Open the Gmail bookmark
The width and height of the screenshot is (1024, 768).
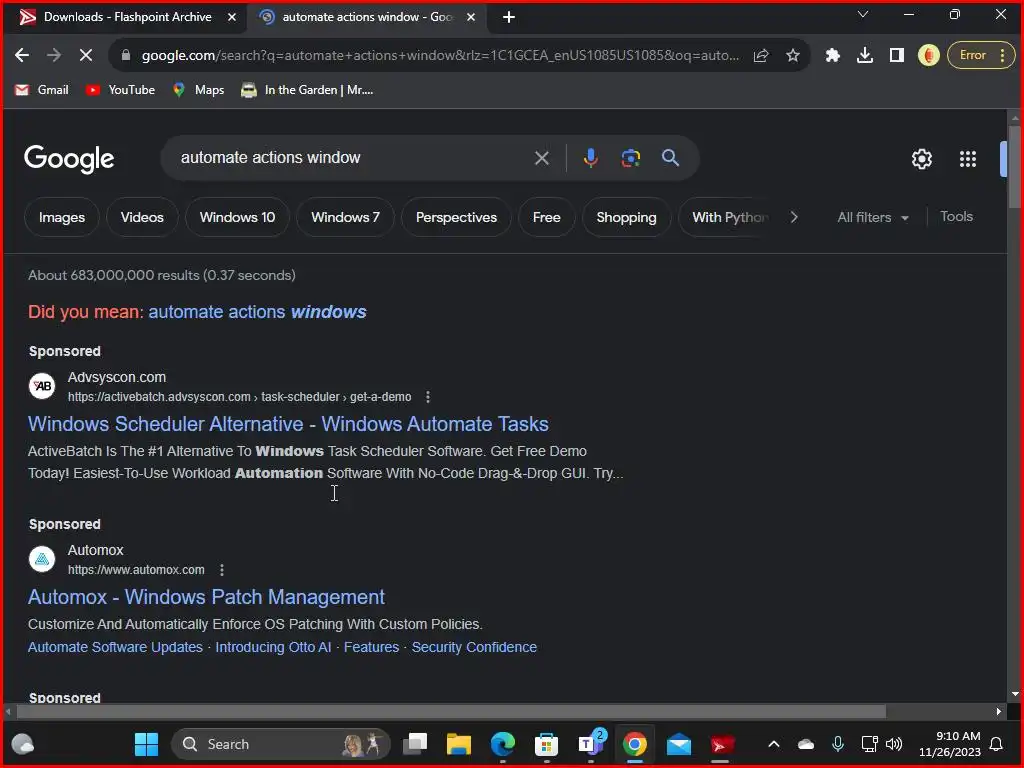pos(42,90)
